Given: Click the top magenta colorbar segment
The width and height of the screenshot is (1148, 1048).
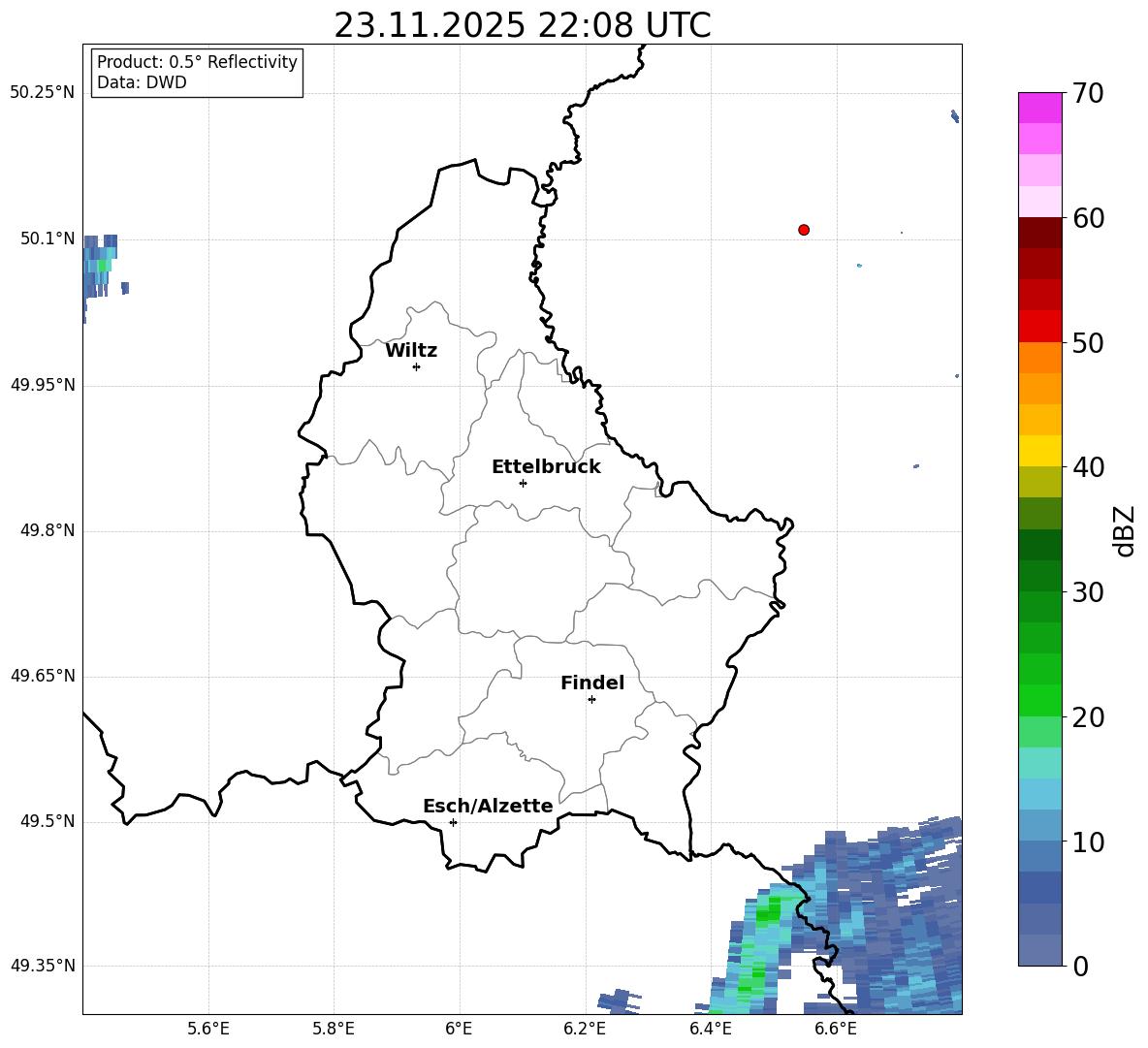Looking at the screenshot, I should (1039, 108).
